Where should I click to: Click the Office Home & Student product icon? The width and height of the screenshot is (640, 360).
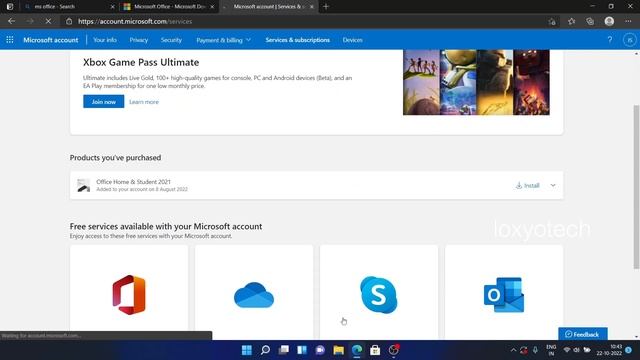point(84,185)
